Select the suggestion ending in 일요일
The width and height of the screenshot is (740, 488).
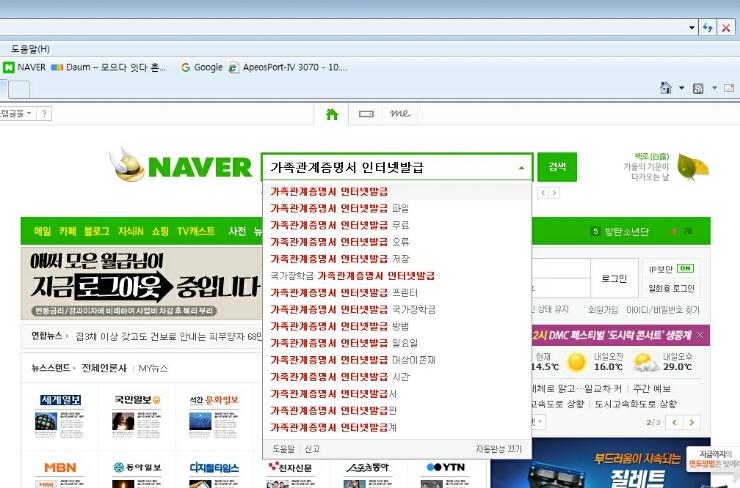tap(397, 343)
